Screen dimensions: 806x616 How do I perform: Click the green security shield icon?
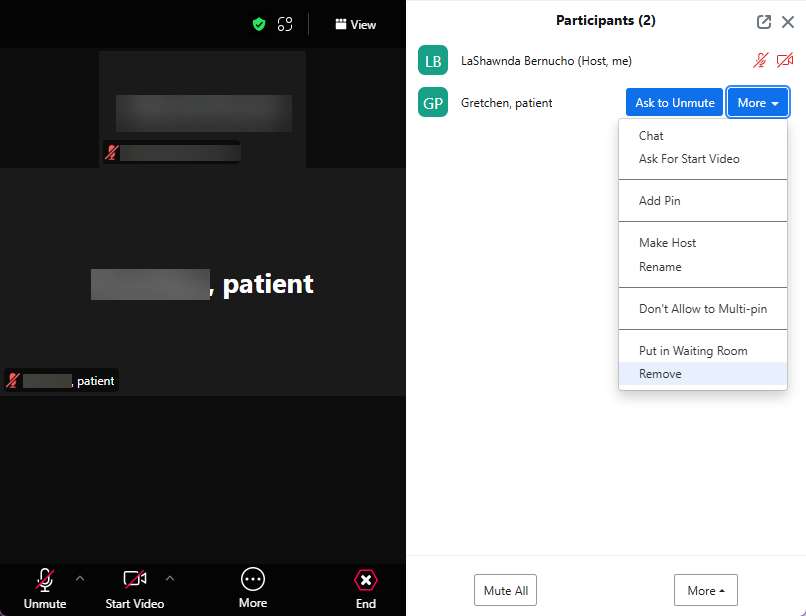[x=259, y=24]
